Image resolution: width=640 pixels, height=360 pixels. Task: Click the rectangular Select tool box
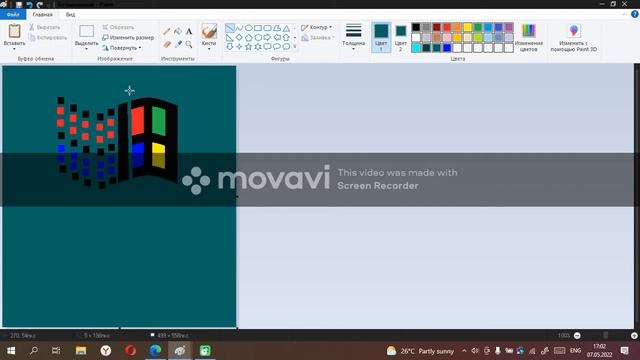click(x=86, y=31)
